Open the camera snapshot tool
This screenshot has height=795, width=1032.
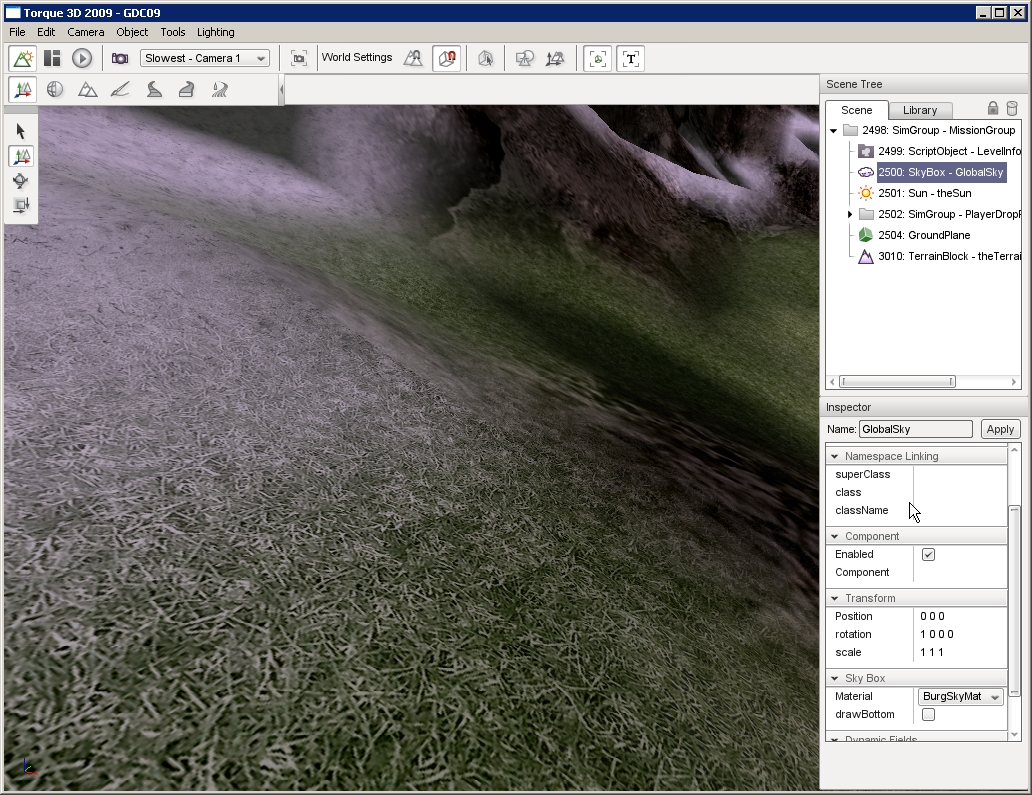pos(120,58)
